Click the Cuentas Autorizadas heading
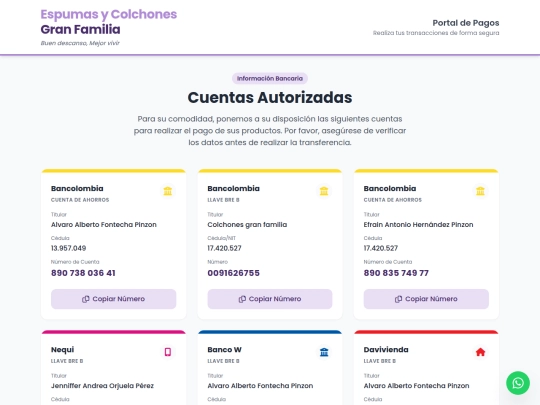 pyautogui.click(x=270, y=97)
